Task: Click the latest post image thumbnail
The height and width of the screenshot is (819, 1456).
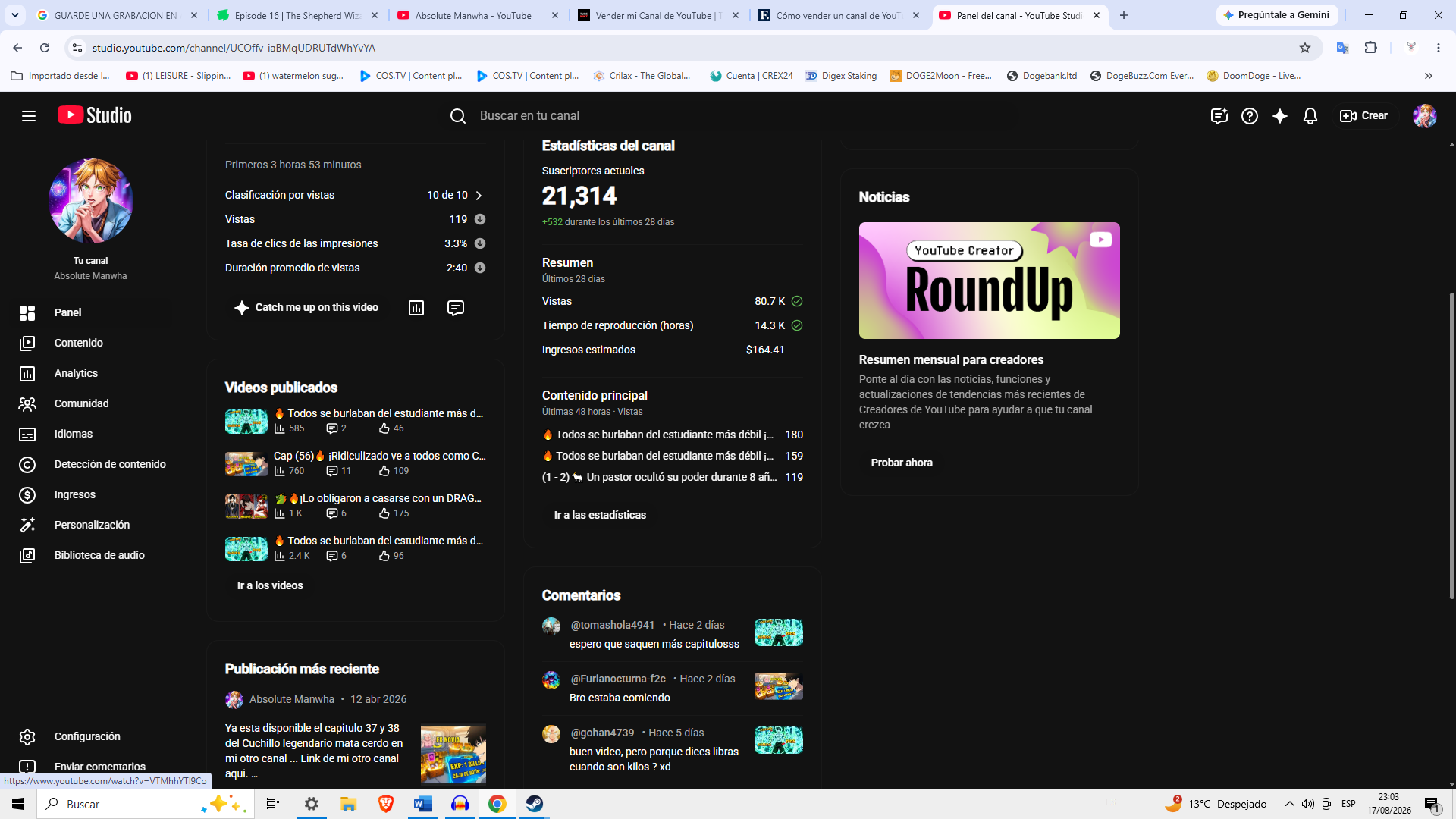Action: (x=453, y=755)
